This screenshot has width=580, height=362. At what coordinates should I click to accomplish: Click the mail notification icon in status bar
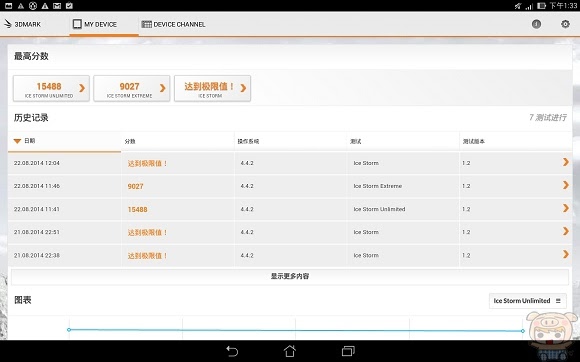point(57,6)
